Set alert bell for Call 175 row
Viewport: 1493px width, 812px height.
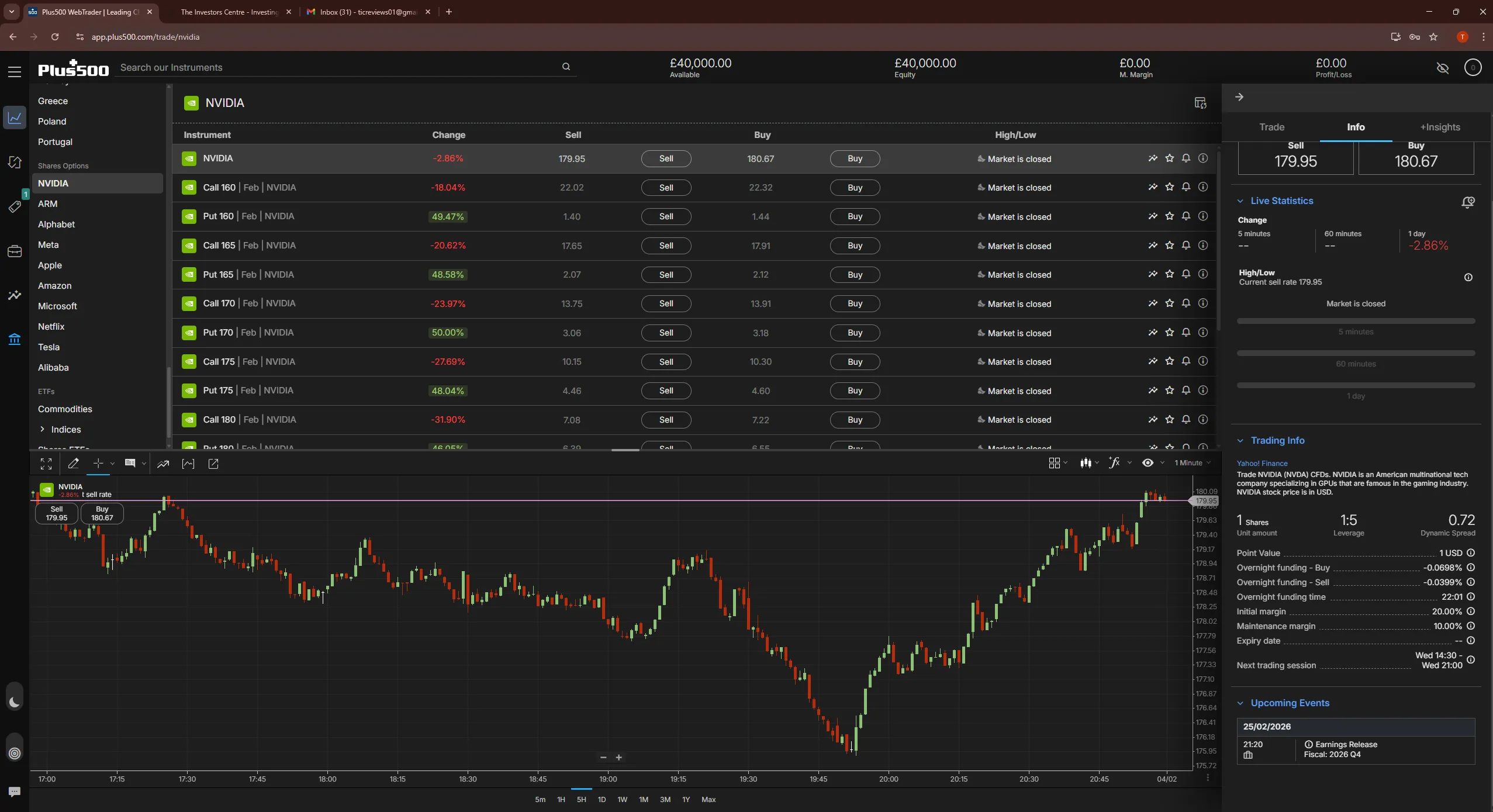pos(1186,361)
